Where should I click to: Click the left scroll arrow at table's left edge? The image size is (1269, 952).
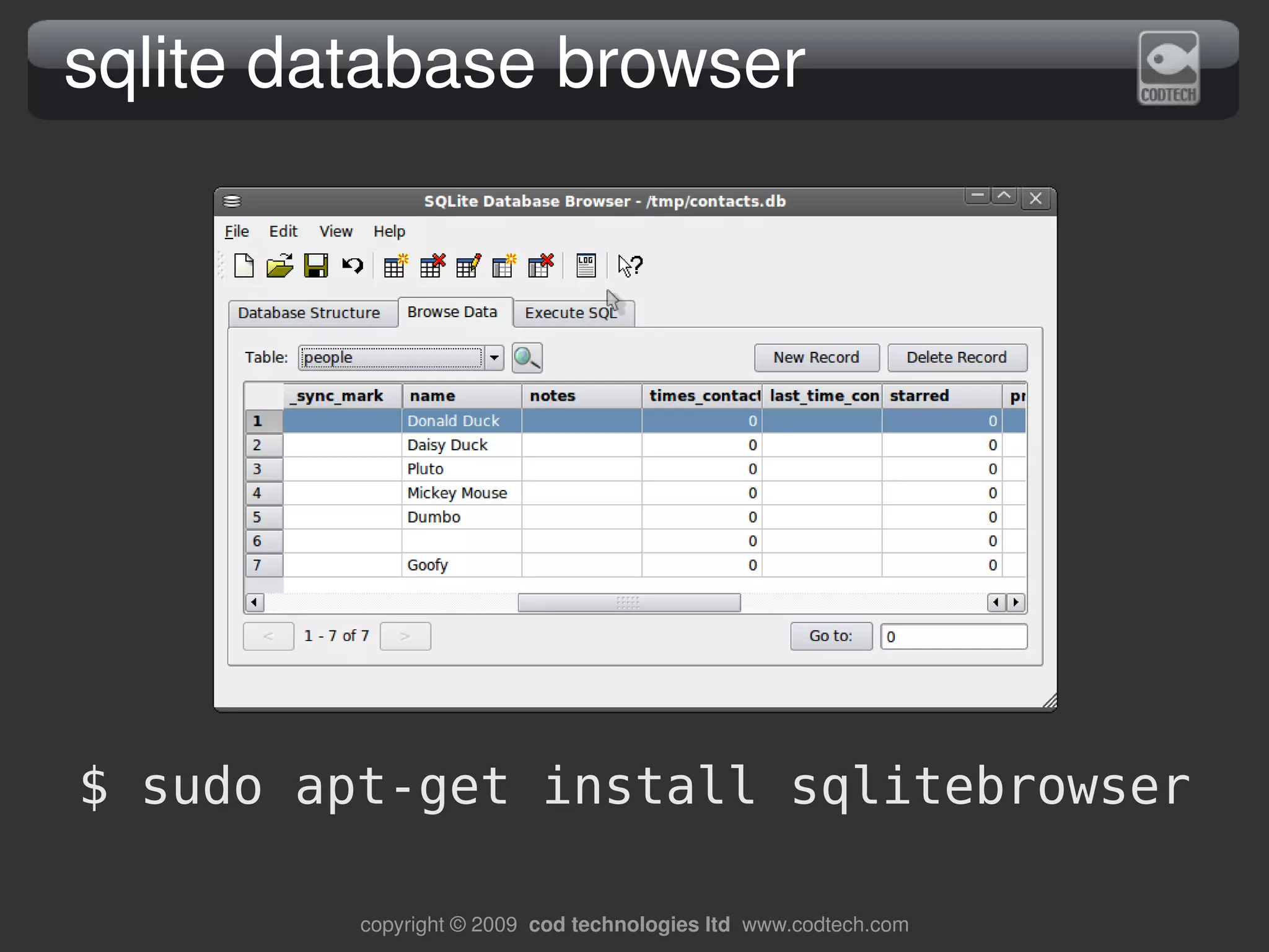(x=254, y=602)
